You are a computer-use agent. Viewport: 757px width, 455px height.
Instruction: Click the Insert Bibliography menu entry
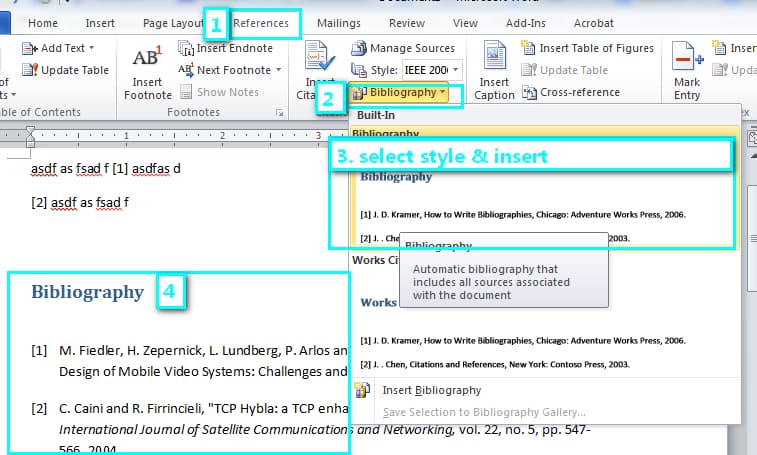click(432, 390)
